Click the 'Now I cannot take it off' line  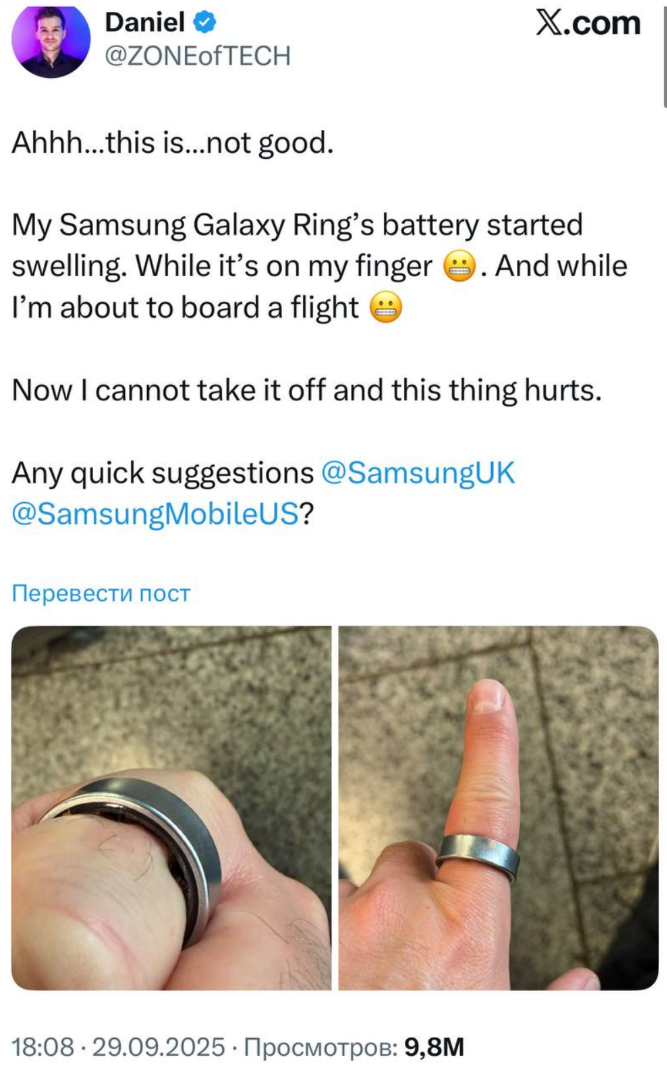[307, 391]
